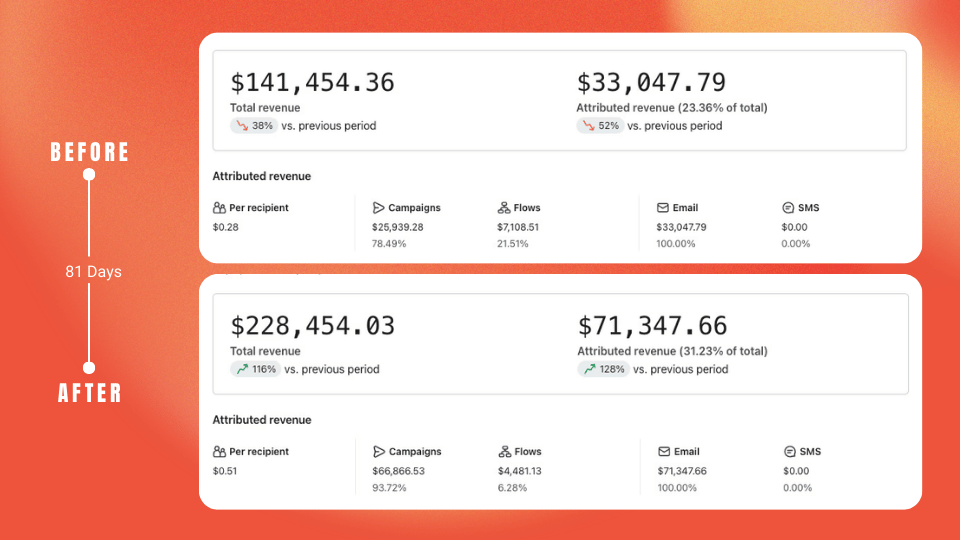Click the $141,454.36 total revenue figure
This screenshot has height=540, width=960.
[x=312, y=82]
